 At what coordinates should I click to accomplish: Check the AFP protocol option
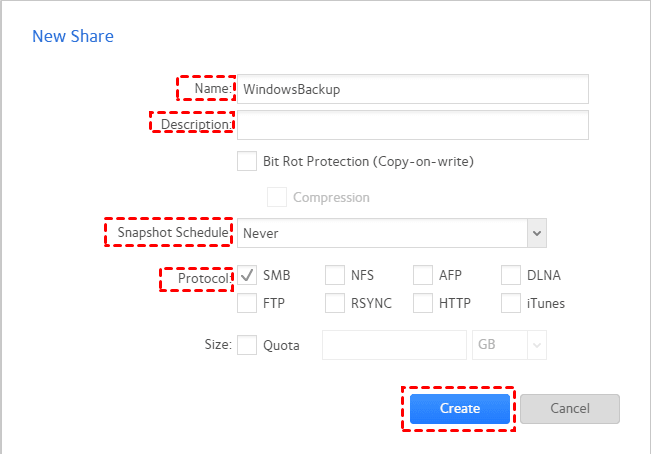[423, 275]
